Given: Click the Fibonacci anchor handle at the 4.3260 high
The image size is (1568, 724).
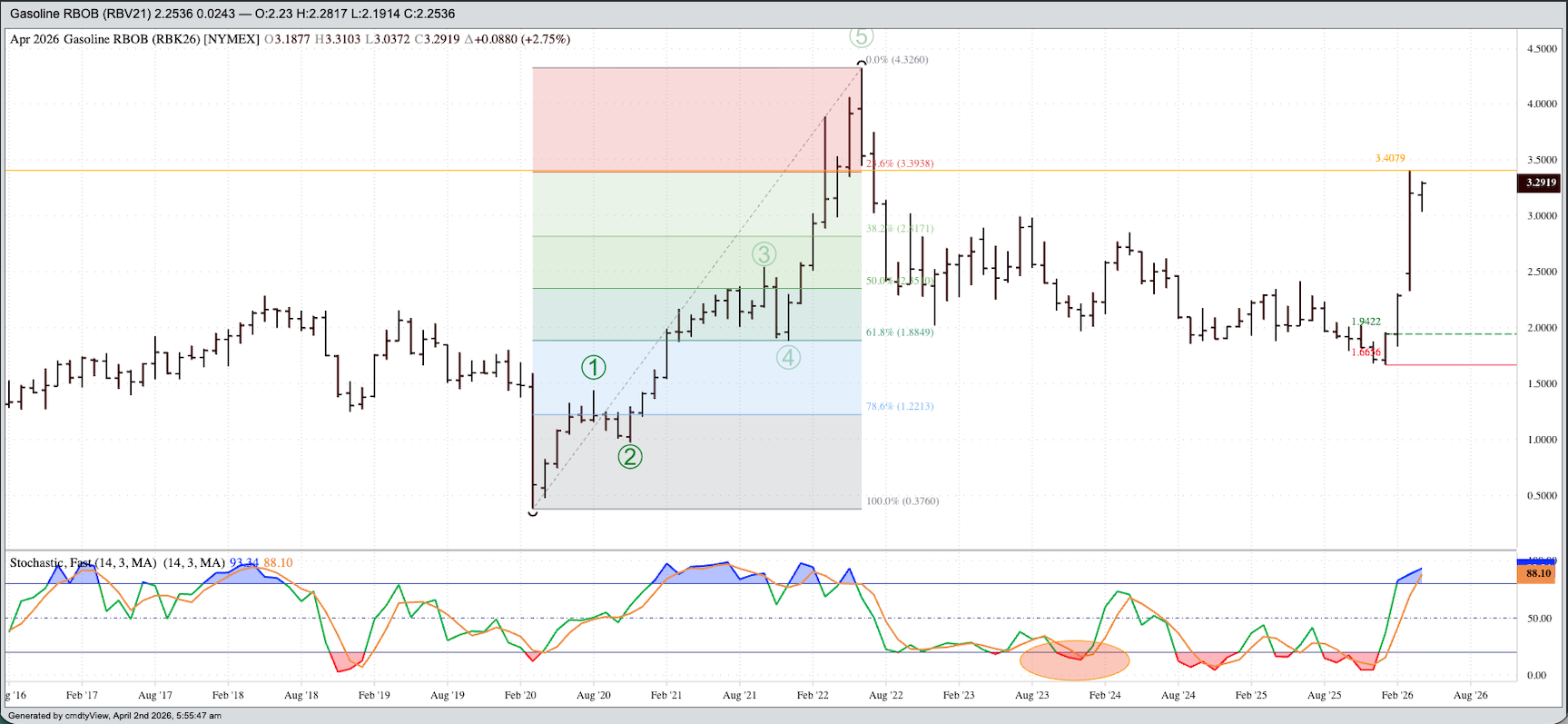Looking at the screenshot, I should (x=862, y=64).
